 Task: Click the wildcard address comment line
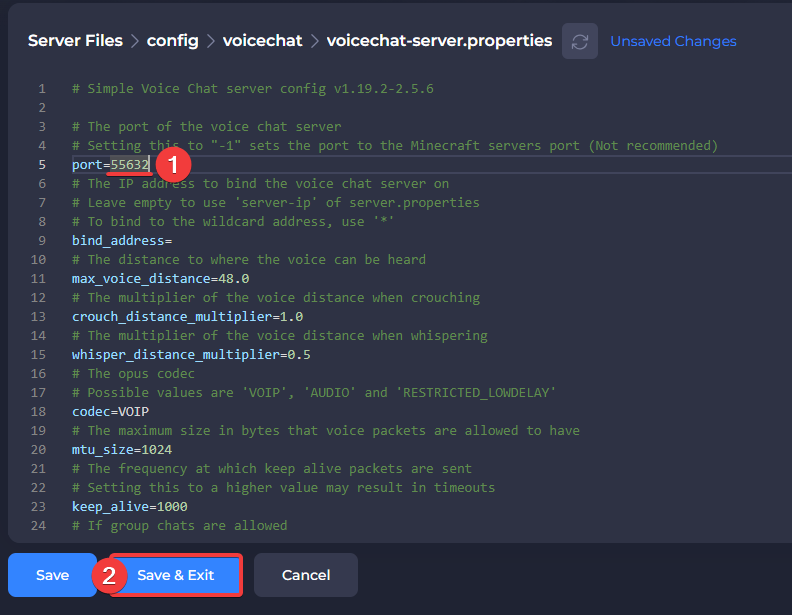[233, 222]
